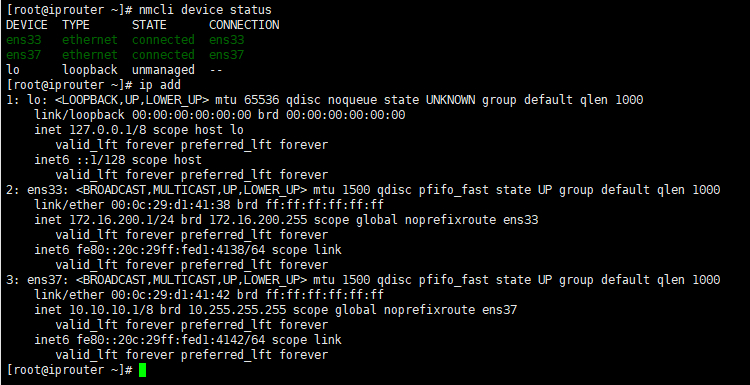Click the green terminal cursor block
Screen dimensions: 750x385
click(142, 370)
